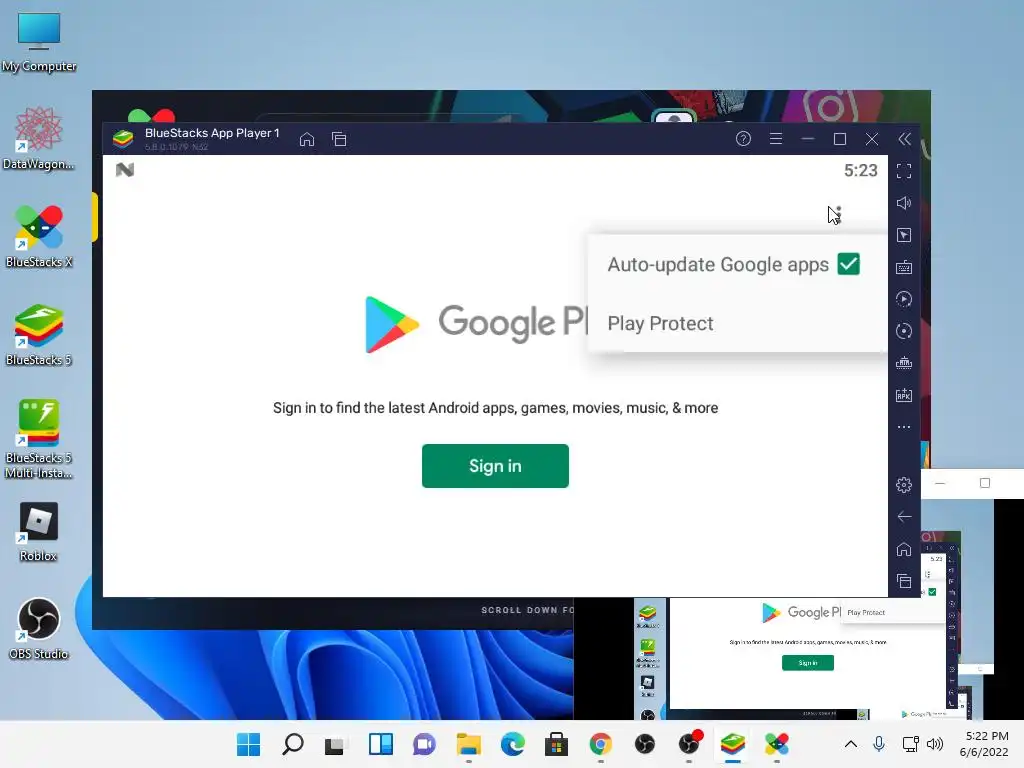Viewport: 1024px width, 768px height.
Task: Open the Chat taskbar icon
Action: [x=424, y=744]
